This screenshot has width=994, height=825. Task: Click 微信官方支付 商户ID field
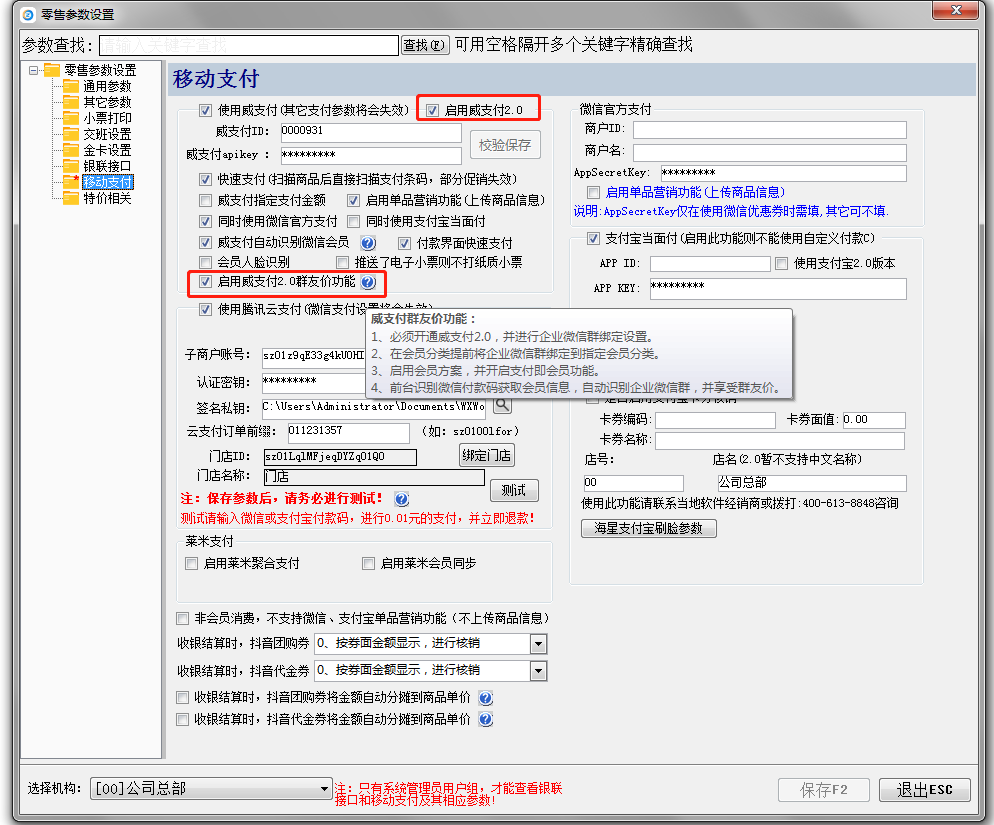[x=770, y=130]
